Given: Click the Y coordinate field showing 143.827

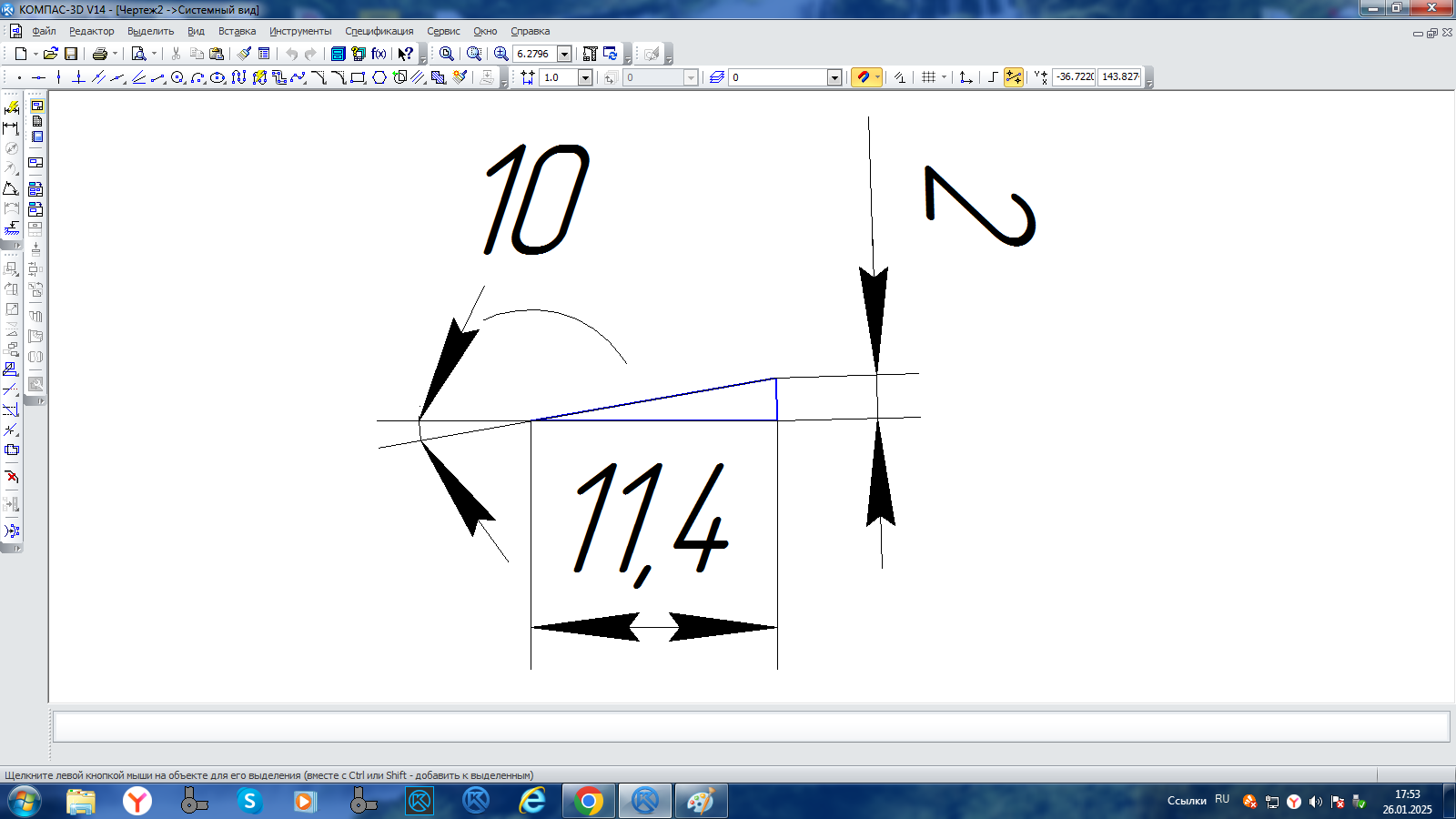Looking at the screenshot, I should pyautogui.click(x=1119, y=77).
